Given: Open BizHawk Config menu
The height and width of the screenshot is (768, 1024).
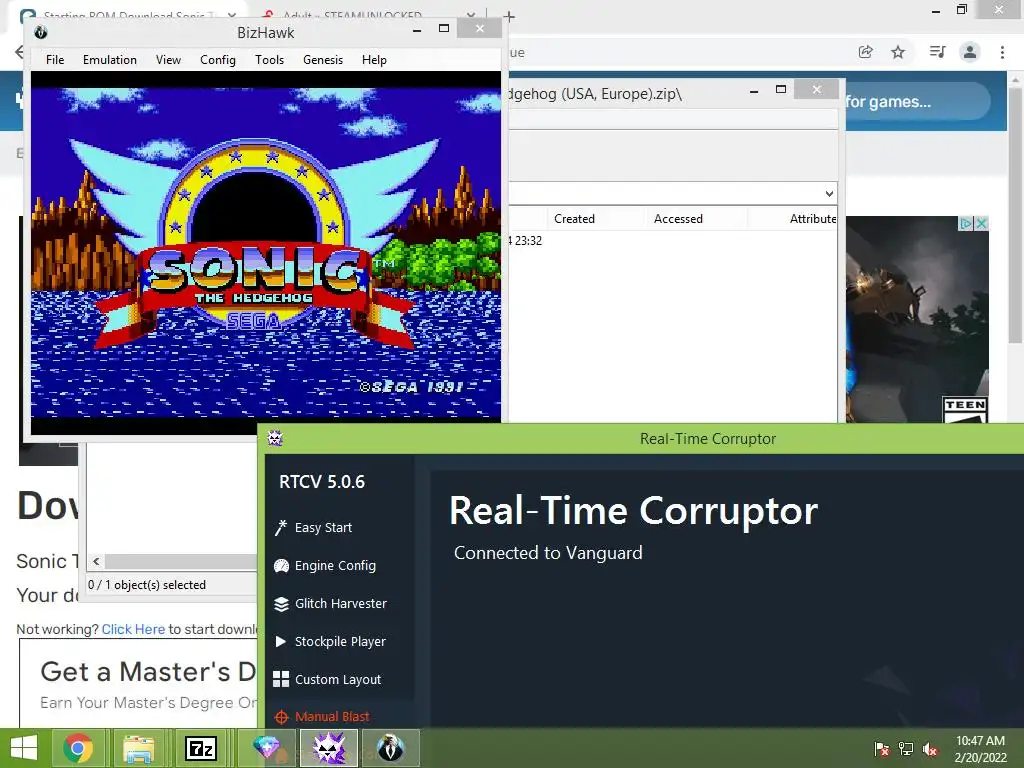Looking at the screenshot, I should coord(217,59).
